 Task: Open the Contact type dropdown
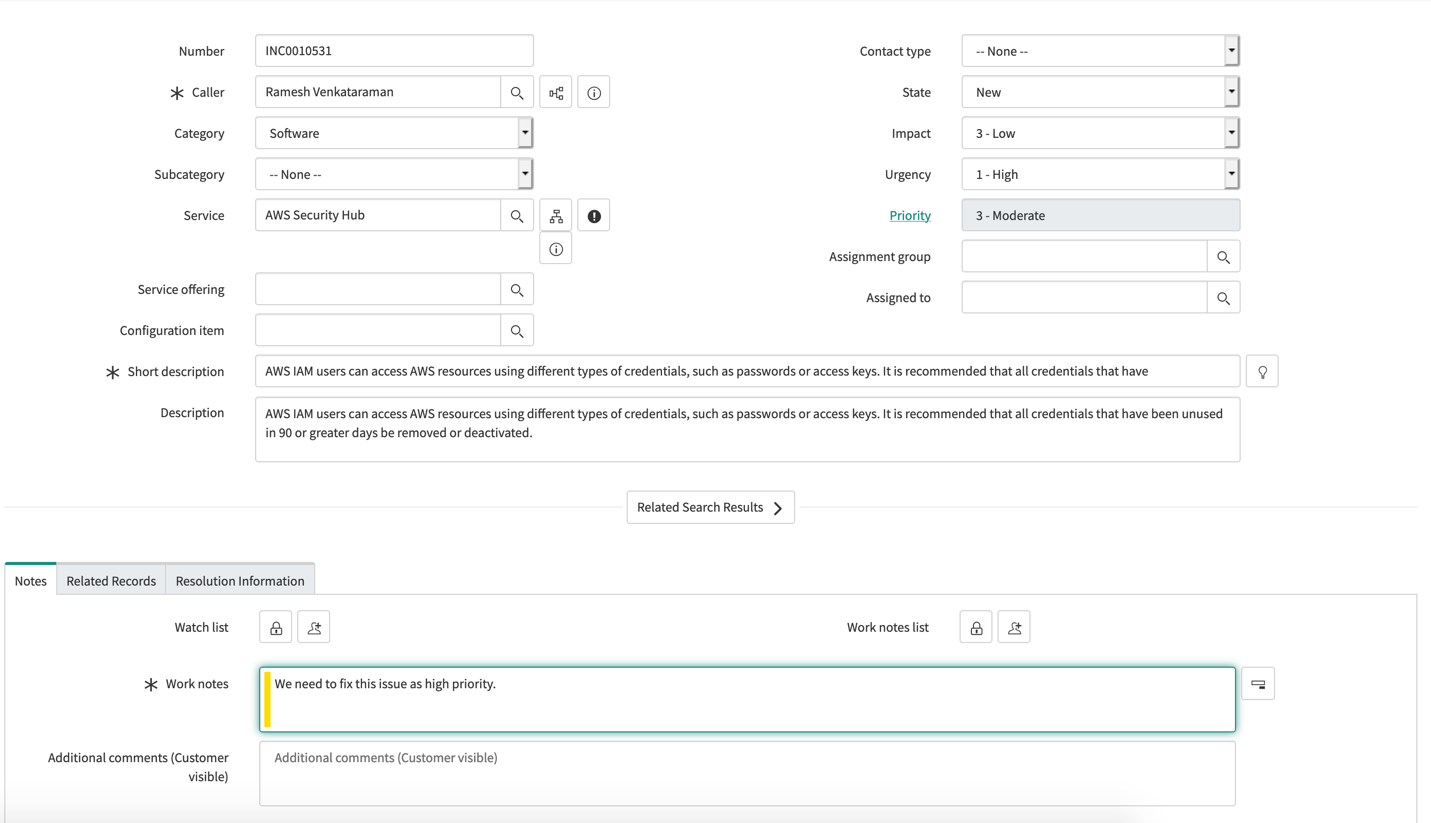(1232, 50)
